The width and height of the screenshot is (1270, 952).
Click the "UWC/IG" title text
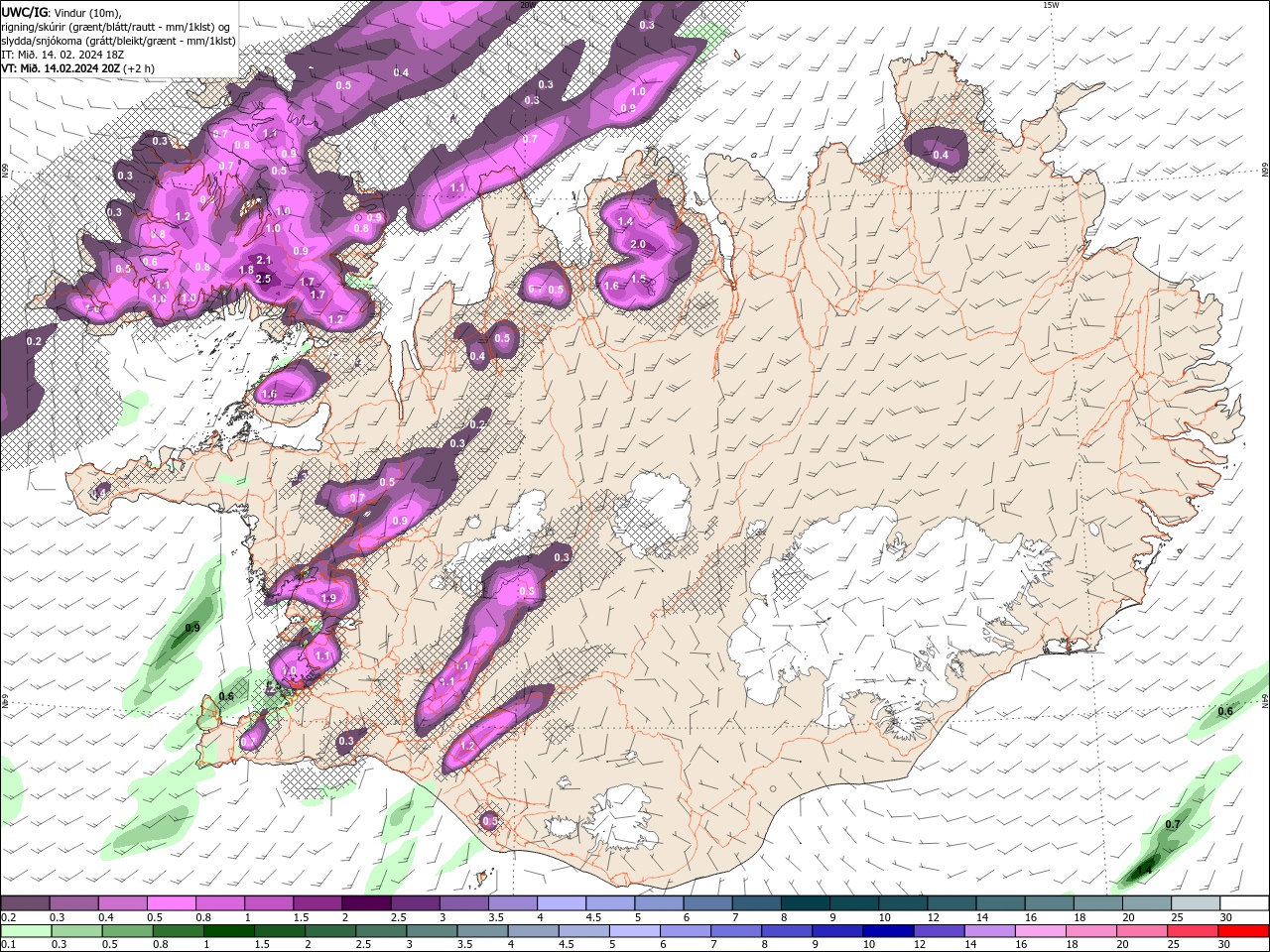(x=25, y=12)
